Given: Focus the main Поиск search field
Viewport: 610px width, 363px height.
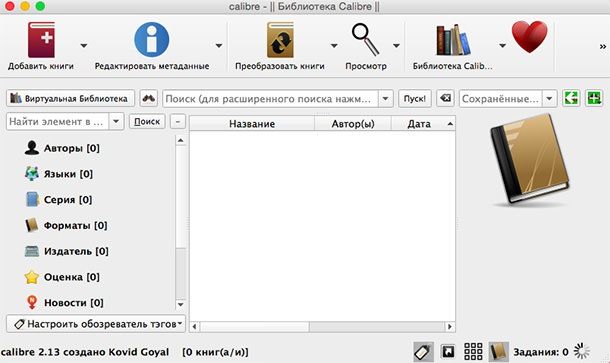Looking at the screenshot, I should (x=270, y=98).
